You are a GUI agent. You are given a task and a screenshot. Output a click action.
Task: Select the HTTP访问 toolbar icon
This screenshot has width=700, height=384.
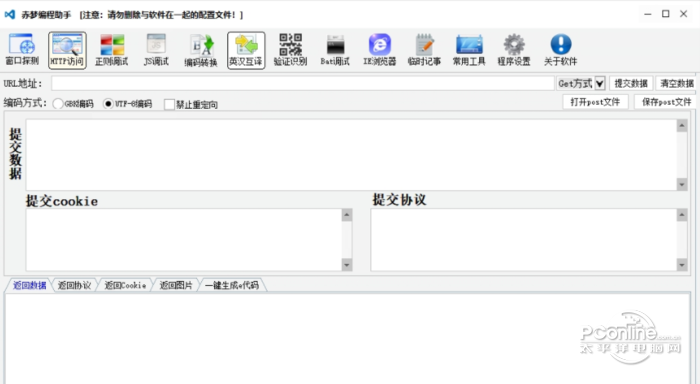pyautogui.click(x=67, y=50)
